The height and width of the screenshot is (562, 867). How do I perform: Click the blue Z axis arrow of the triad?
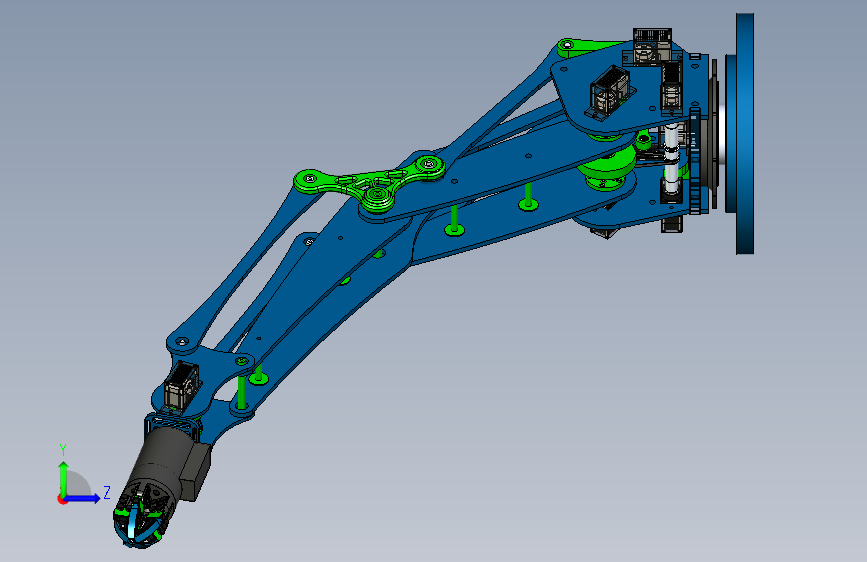83,498
